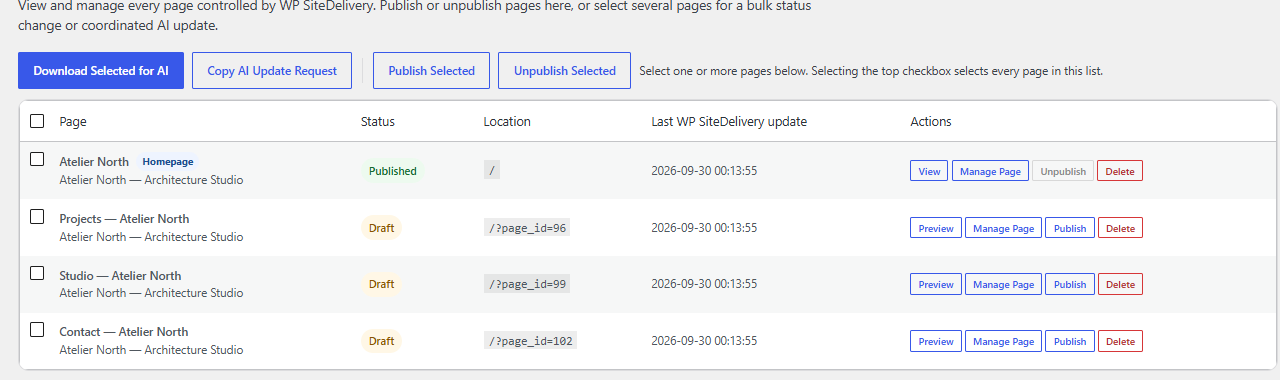Click the Homepage badge
Screen dimensions: 1280x380
167,161
